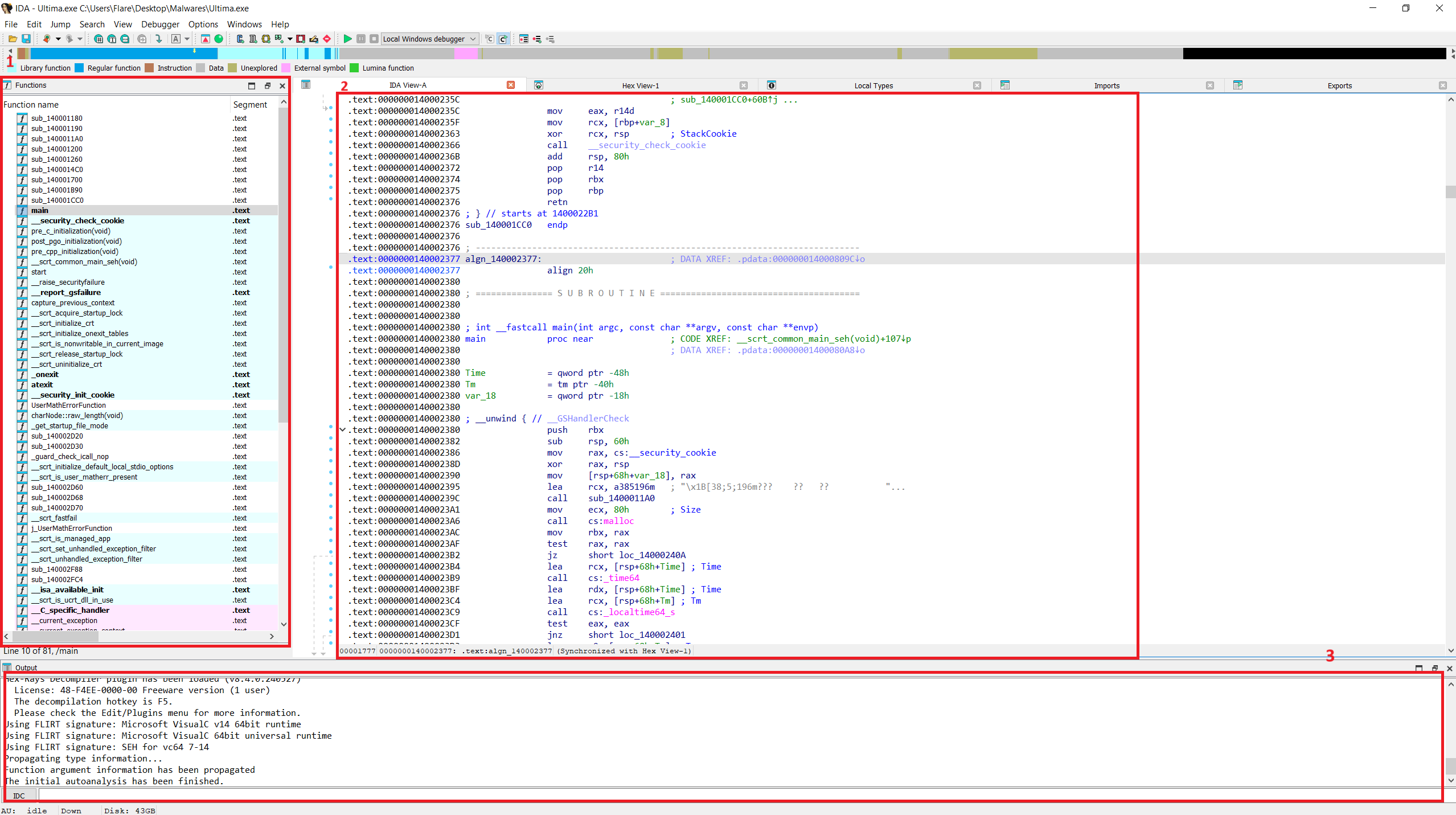Click the jump-down arrow toolbar icon

158,39
